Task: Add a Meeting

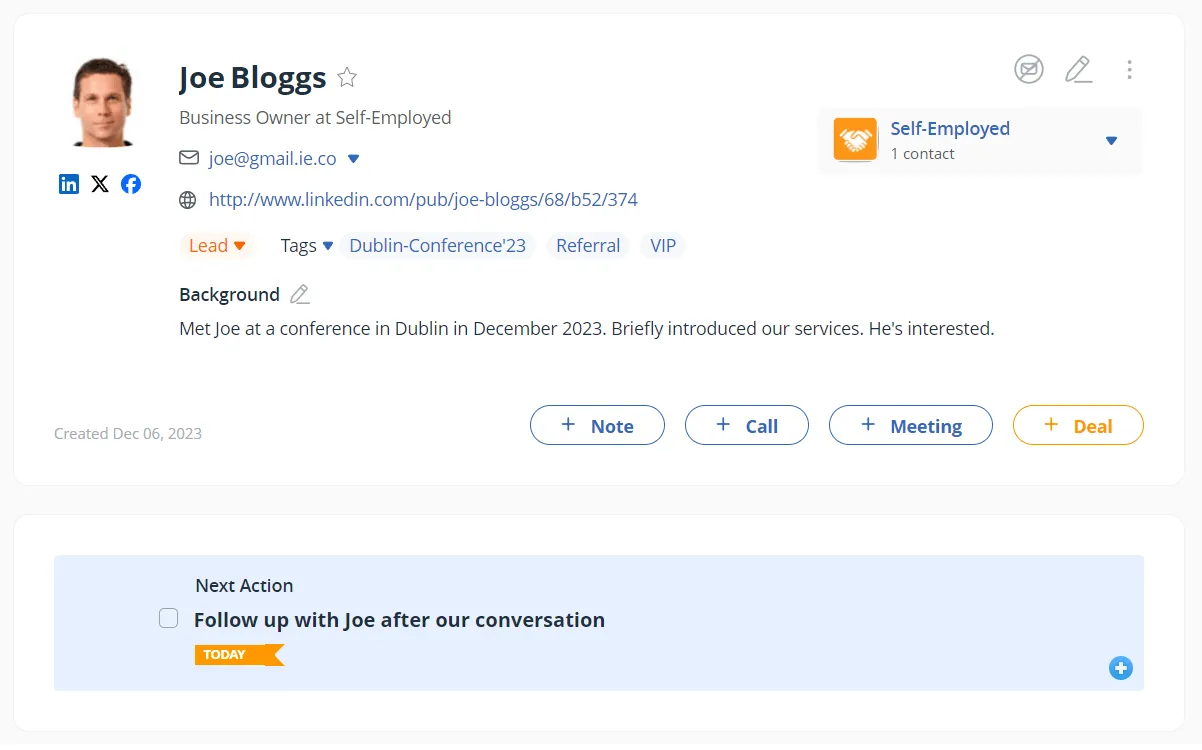Action: (911, 425)
